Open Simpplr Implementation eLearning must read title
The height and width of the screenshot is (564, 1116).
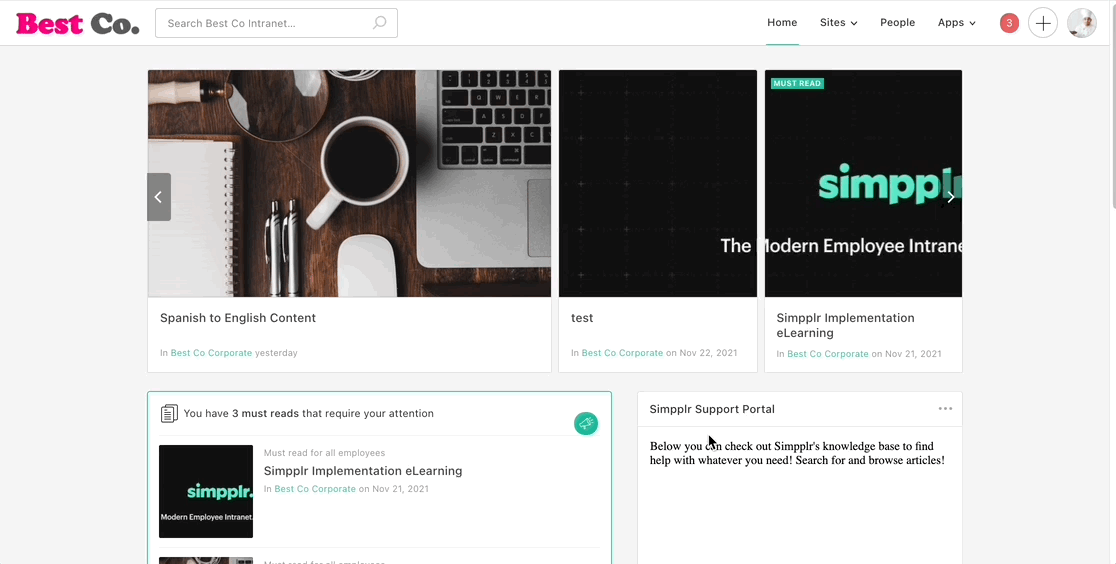pos(363,471)
